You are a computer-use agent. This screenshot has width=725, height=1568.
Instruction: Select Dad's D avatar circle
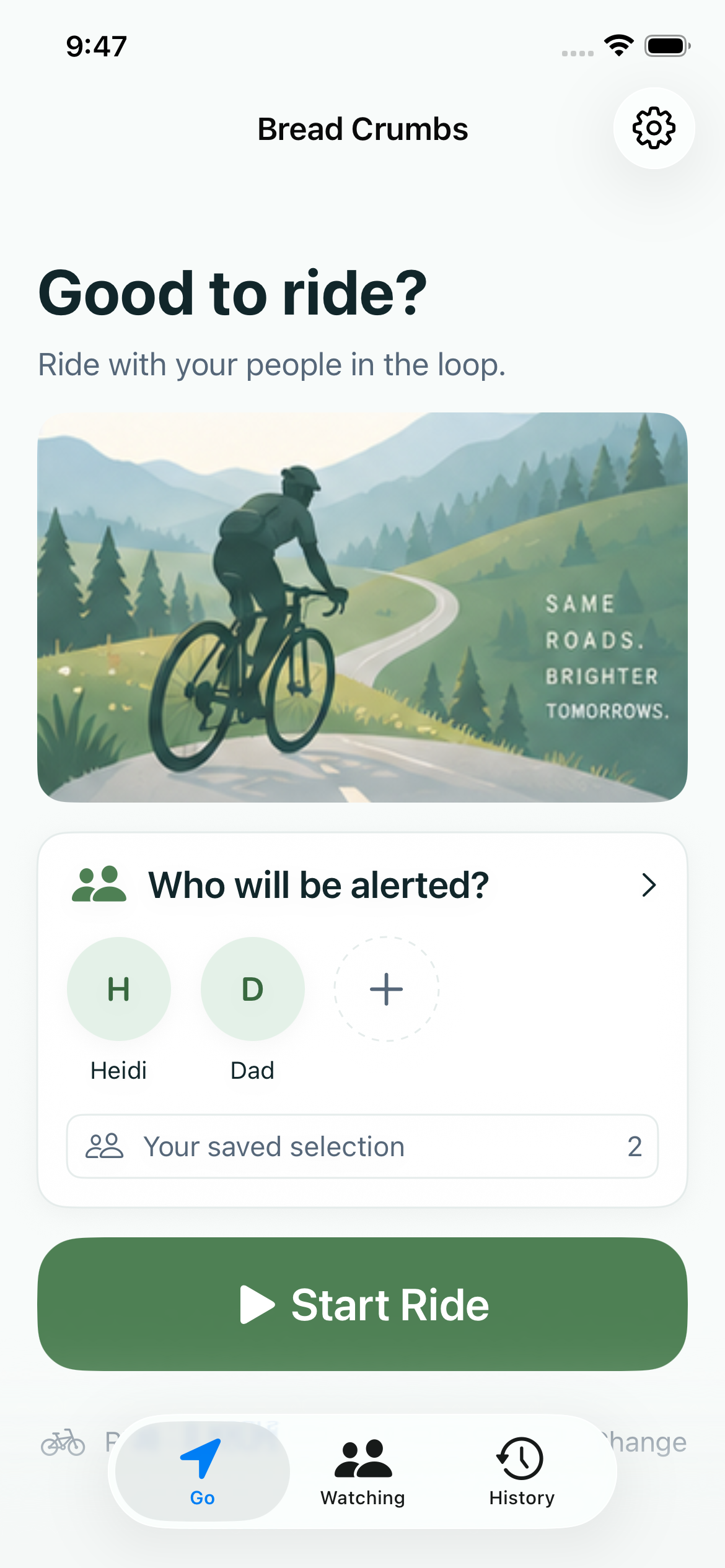[x=253, y=988]
